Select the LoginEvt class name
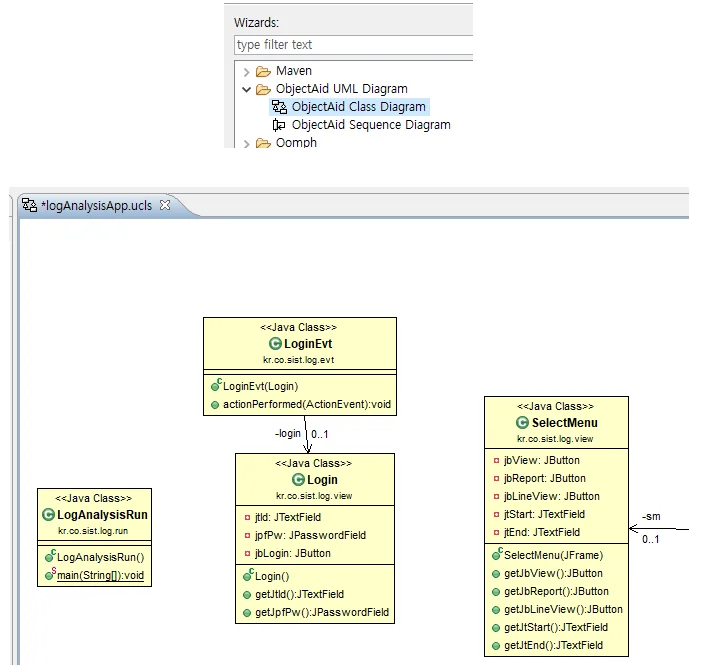 [x=308, y=343]
